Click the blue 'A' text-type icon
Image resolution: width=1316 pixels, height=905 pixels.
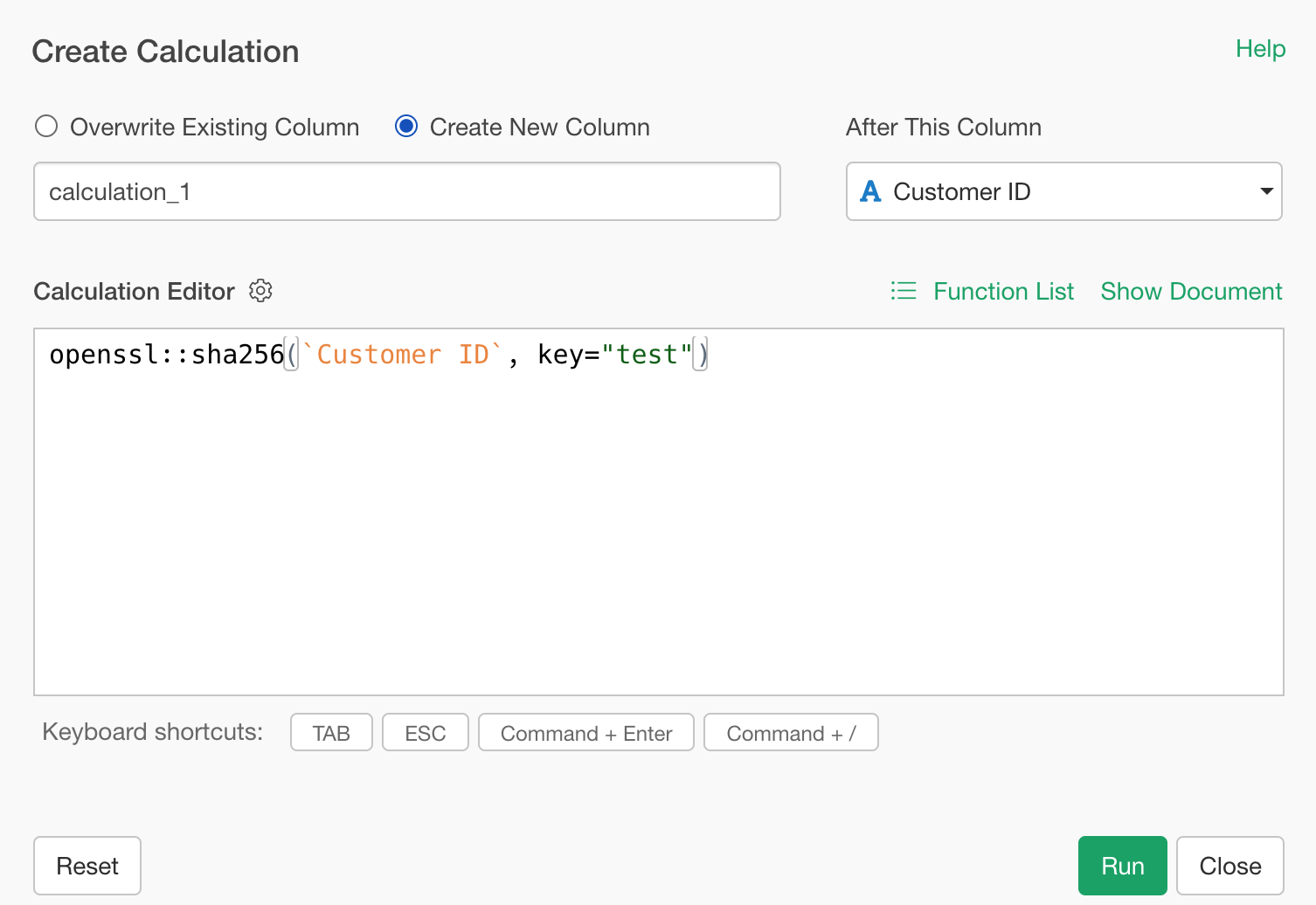click(870, 191)
